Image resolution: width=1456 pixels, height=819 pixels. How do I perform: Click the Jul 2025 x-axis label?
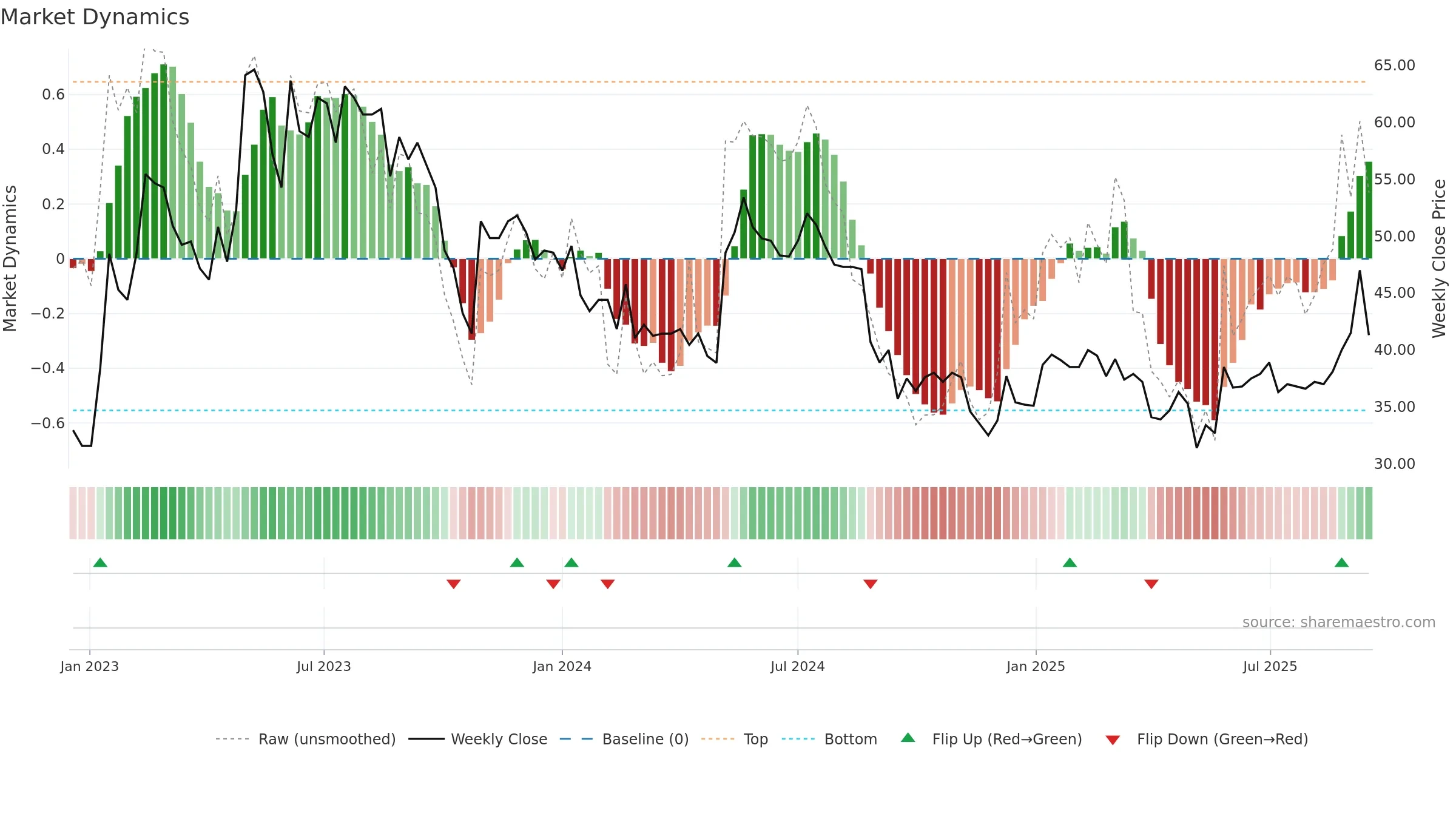click(x=1270, y=666)
